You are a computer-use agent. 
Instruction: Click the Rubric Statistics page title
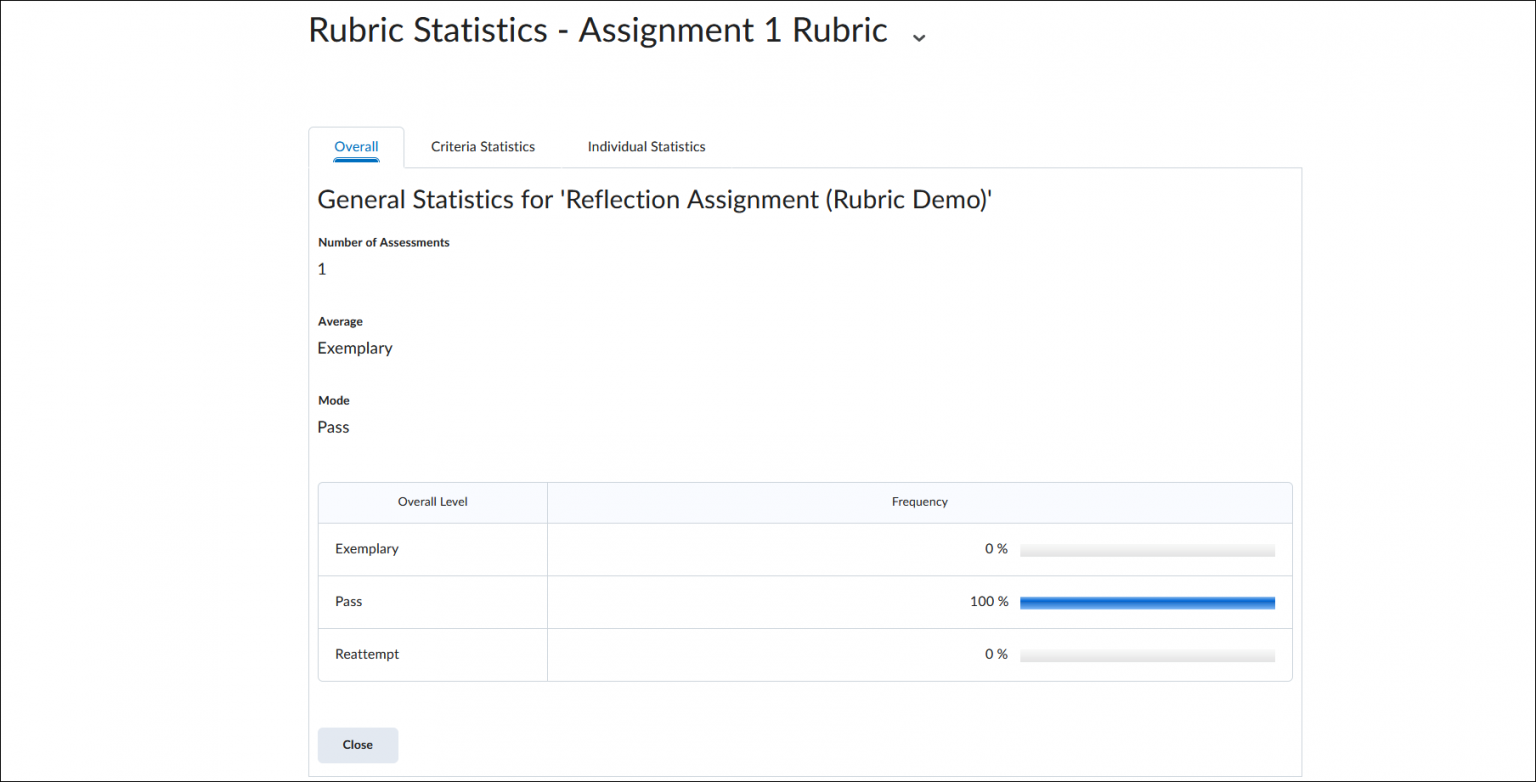point(597,30)
